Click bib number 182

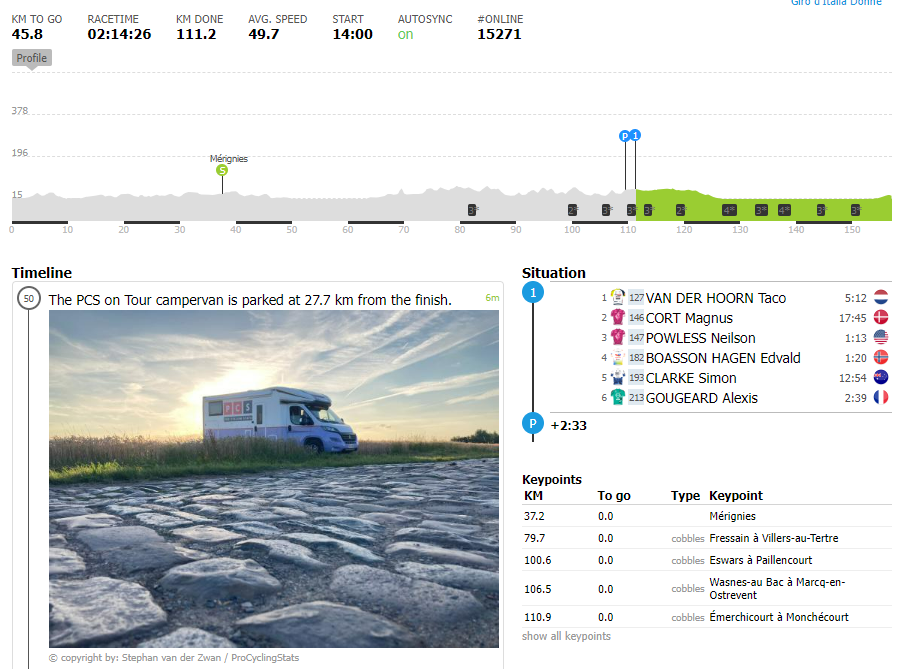(636, 358)
